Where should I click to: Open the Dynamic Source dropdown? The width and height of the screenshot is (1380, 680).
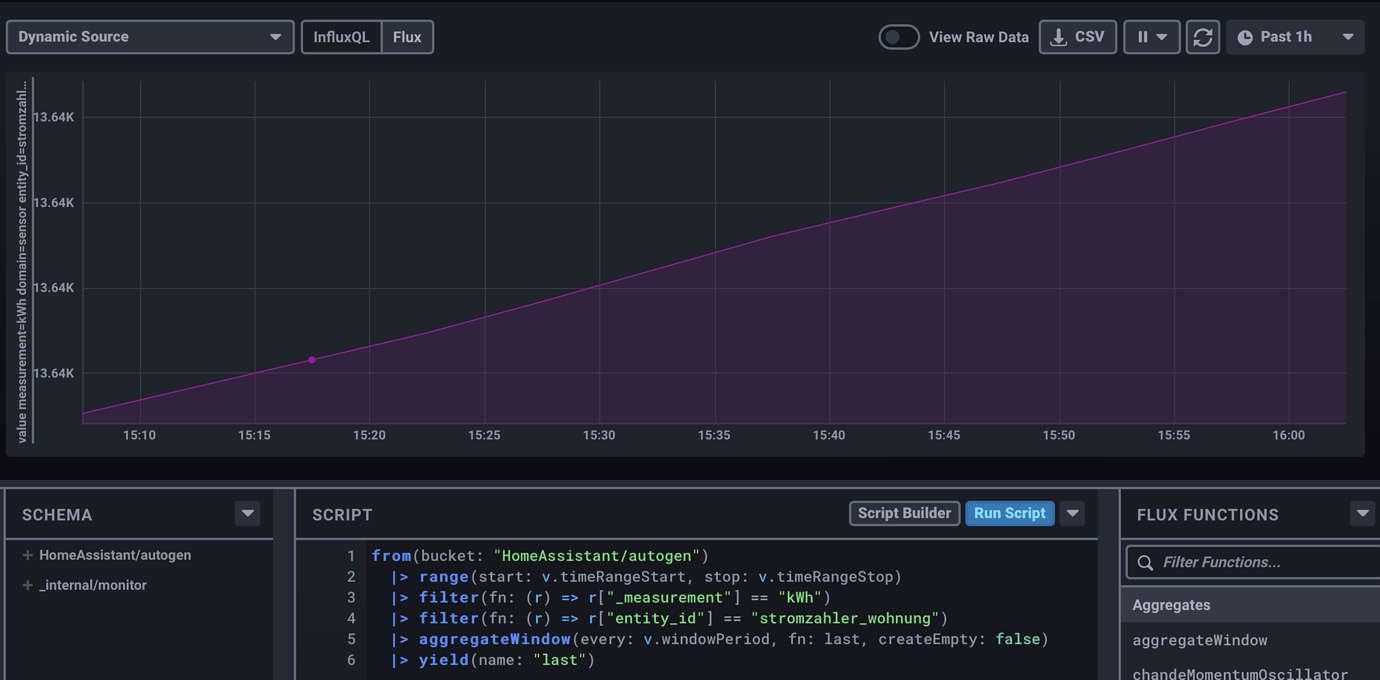(150, 36)
